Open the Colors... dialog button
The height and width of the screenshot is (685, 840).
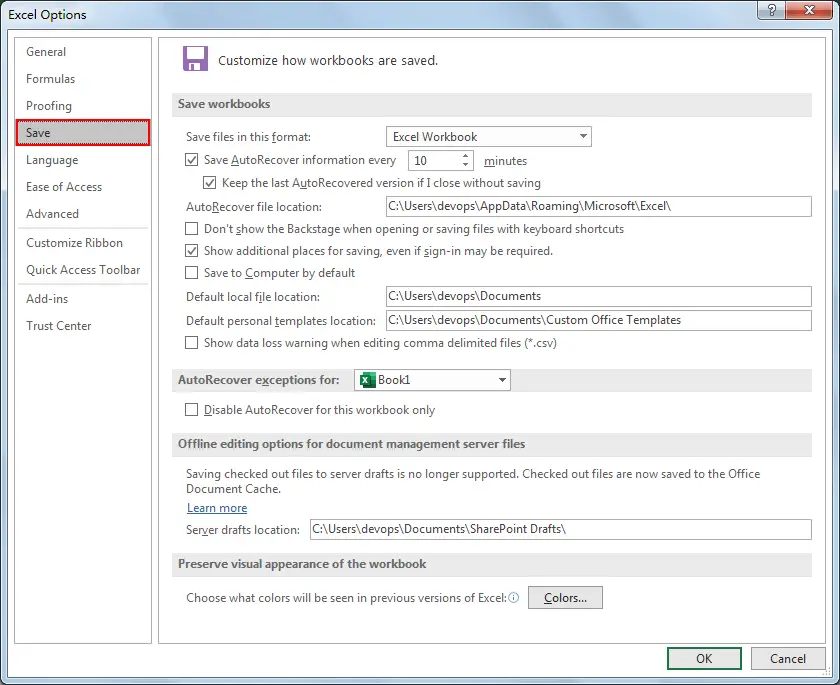point(565,598)
